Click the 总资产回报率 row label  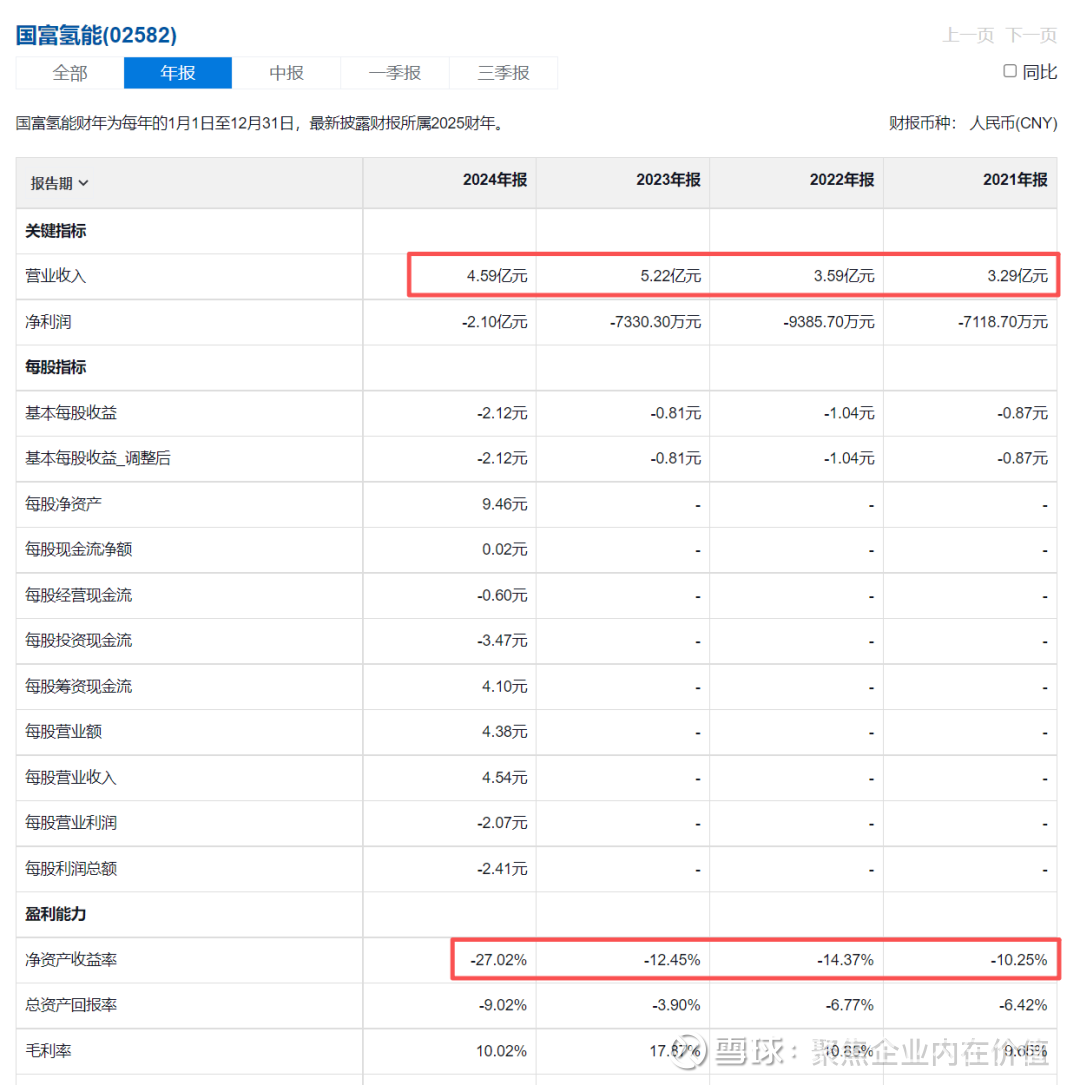pyautogui.click(x=71, y=1005)
